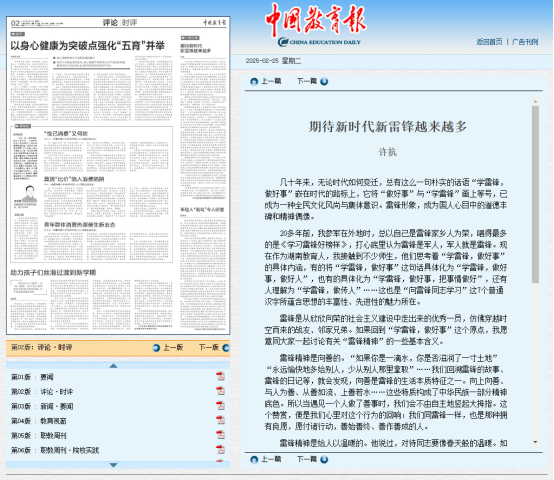The height and width of the screenshot is (480, 554).
Task: Click bottom 上一篇 text link
Action: click(x=271, y=459)
